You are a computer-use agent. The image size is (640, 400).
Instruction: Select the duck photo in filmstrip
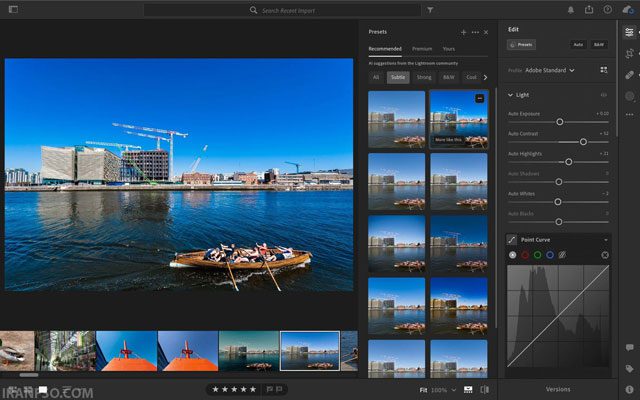(17, 351)
